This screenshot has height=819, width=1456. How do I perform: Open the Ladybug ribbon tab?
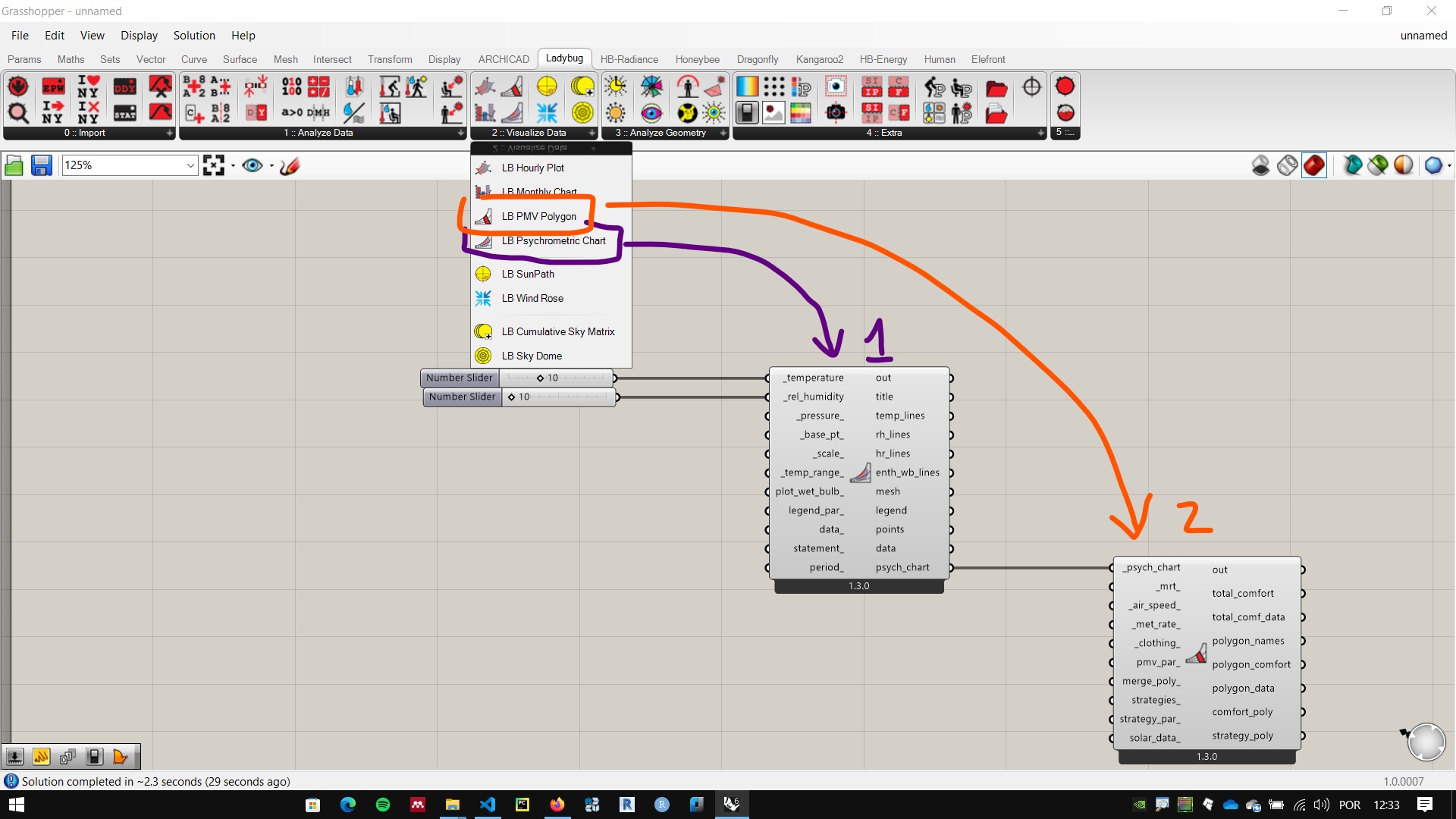point(564,58)
